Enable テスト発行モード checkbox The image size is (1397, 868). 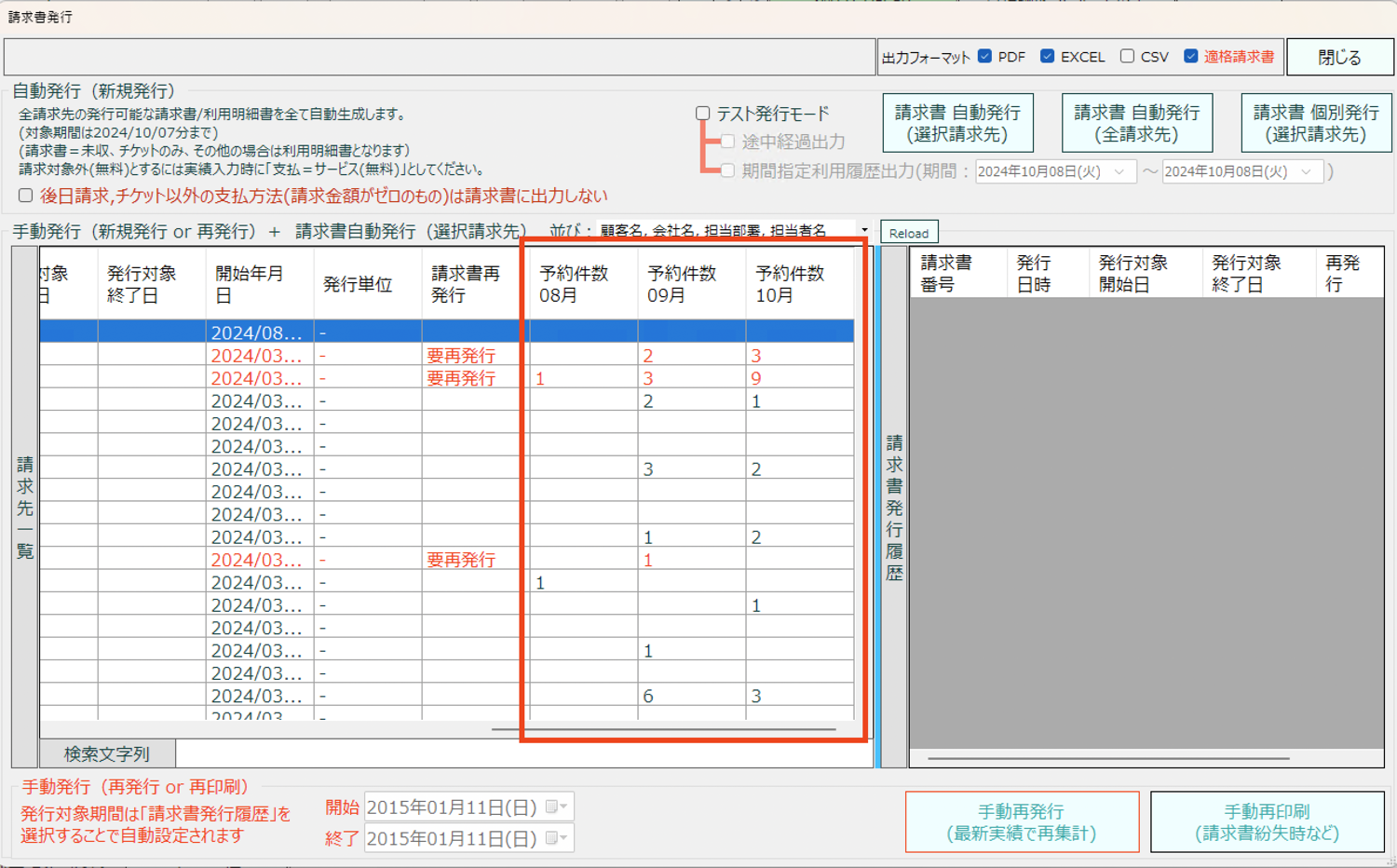[x=703, y=114]
